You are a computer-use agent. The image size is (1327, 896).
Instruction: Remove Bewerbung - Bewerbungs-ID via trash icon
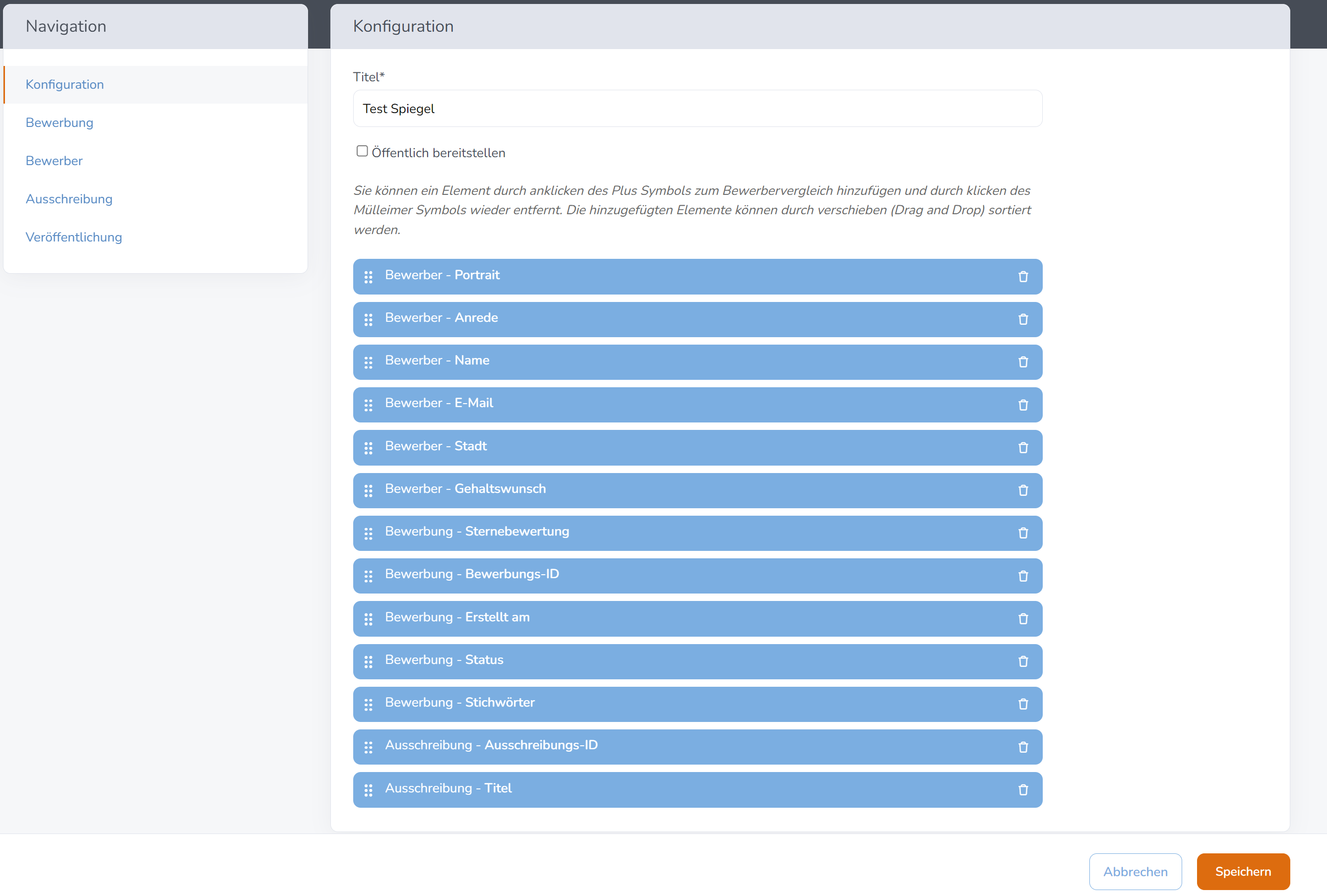[x=1022, y=576]
